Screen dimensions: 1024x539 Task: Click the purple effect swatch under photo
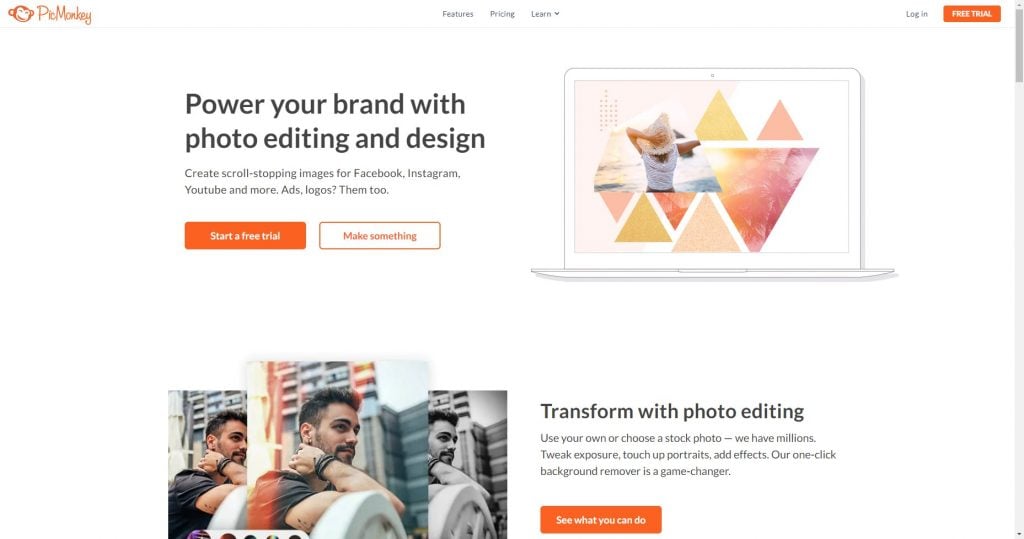(x=199, y=534)
